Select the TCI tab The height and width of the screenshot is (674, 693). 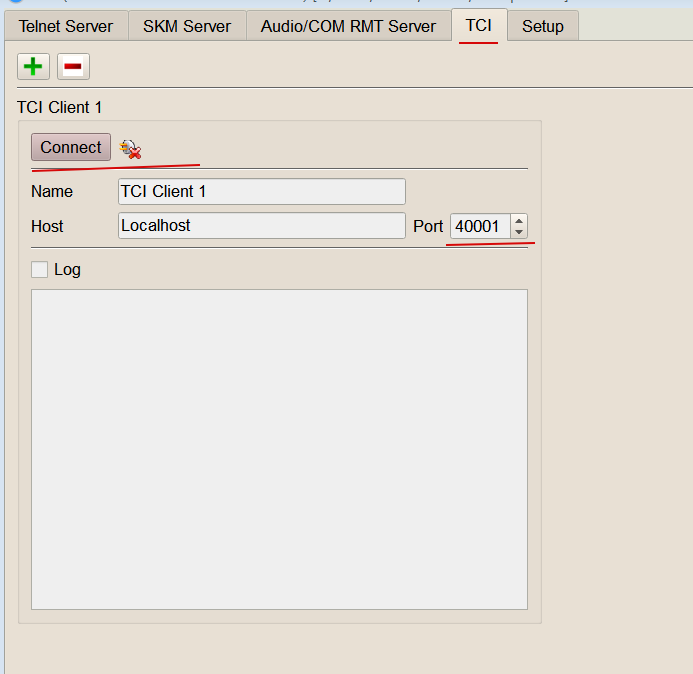pyautogui.click(x=479, y=25)
